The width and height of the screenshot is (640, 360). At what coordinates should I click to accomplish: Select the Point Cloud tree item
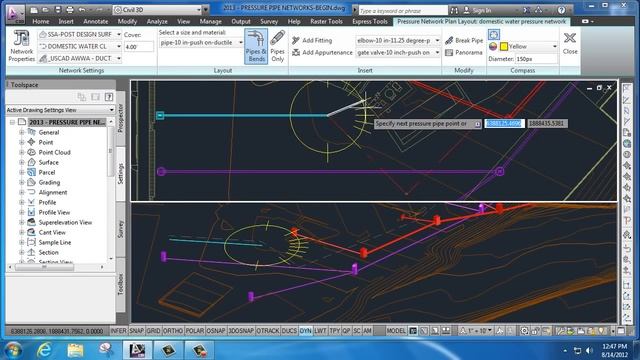(55, 152)
